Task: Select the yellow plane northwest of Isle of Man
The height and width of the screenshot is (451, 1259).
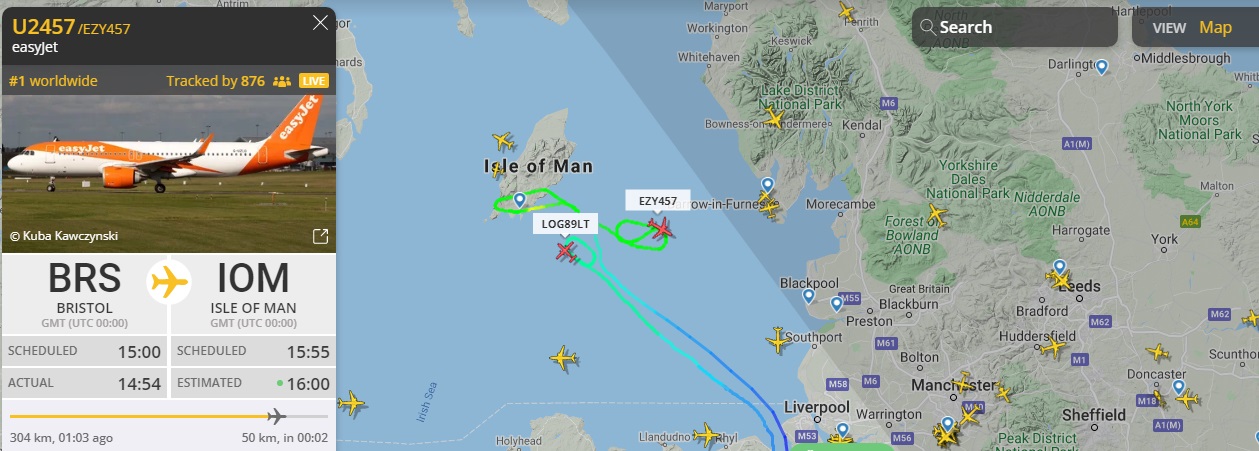Action: coord(502,142)
